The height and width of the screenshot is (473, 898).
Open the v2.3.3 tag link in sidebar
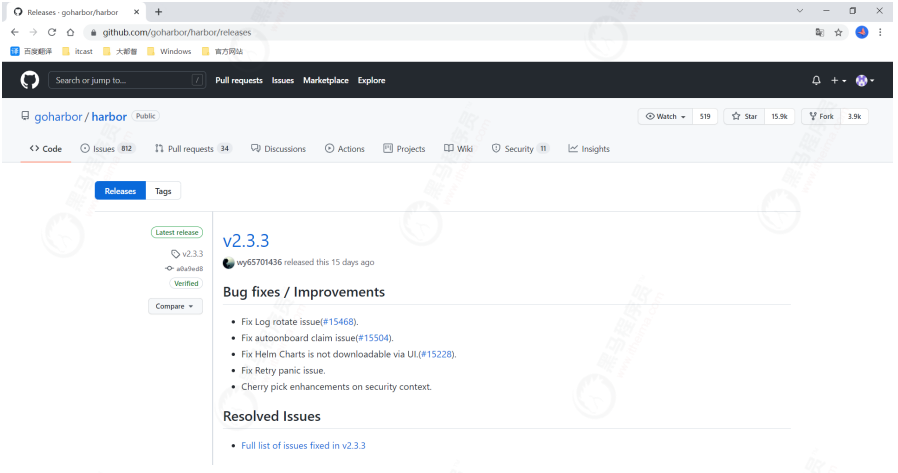[187, 254]
